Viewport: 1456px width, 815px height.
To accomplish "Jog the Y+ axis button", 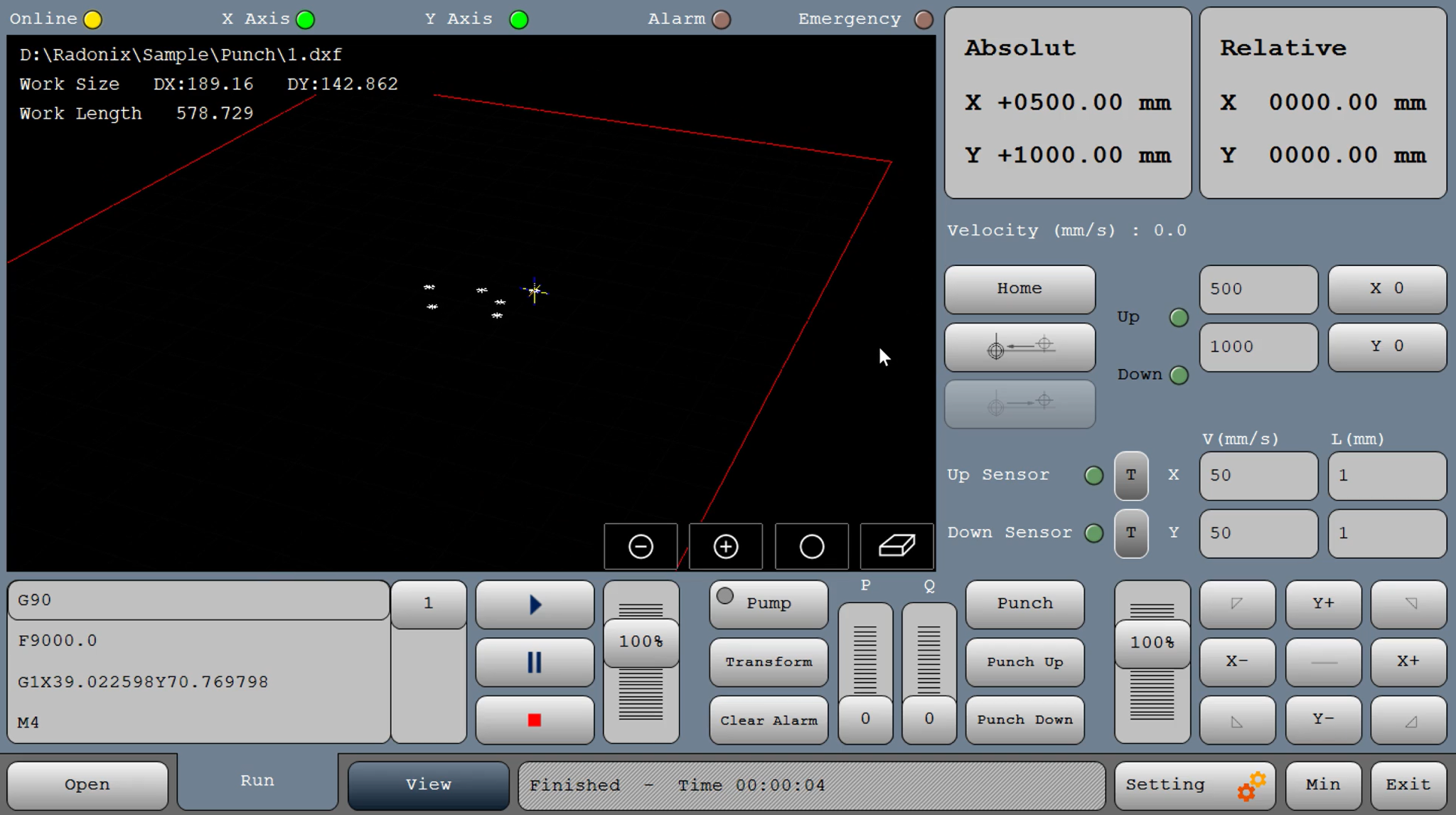I will (x=1323, y=604).
